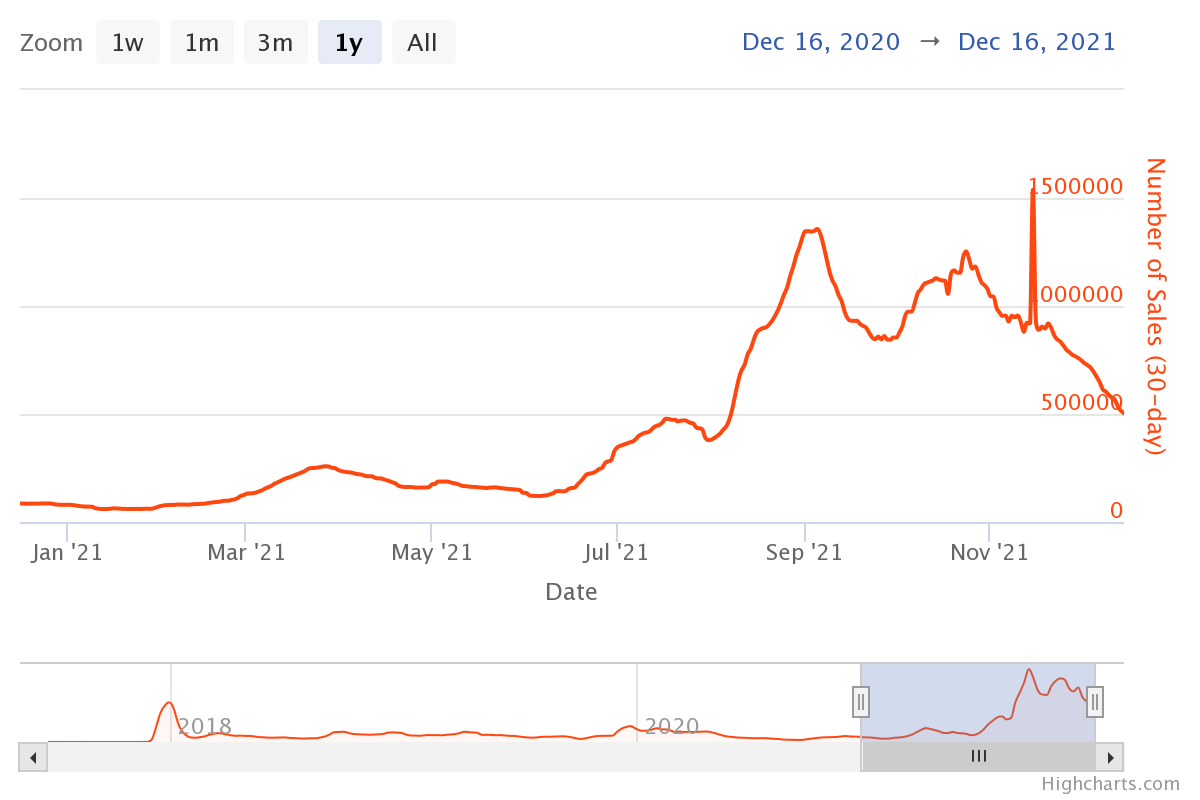
Task: Click the scrollbar thumb grip
Action: click(979, 757)
